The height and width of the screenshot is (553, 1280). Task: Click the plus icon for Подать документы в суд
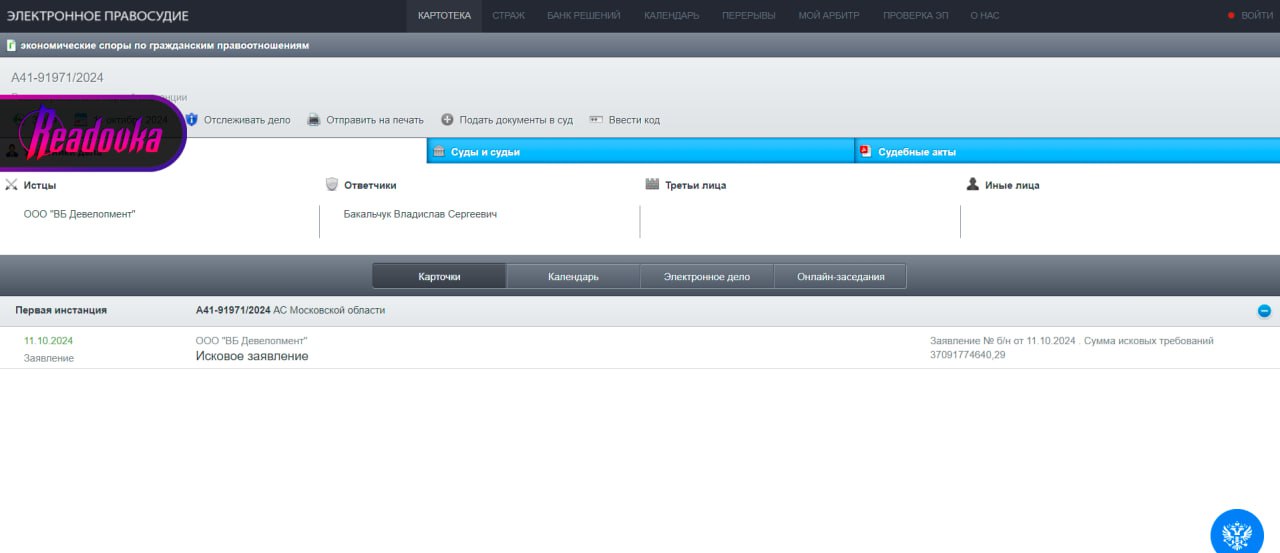click(x=447, y=120)
